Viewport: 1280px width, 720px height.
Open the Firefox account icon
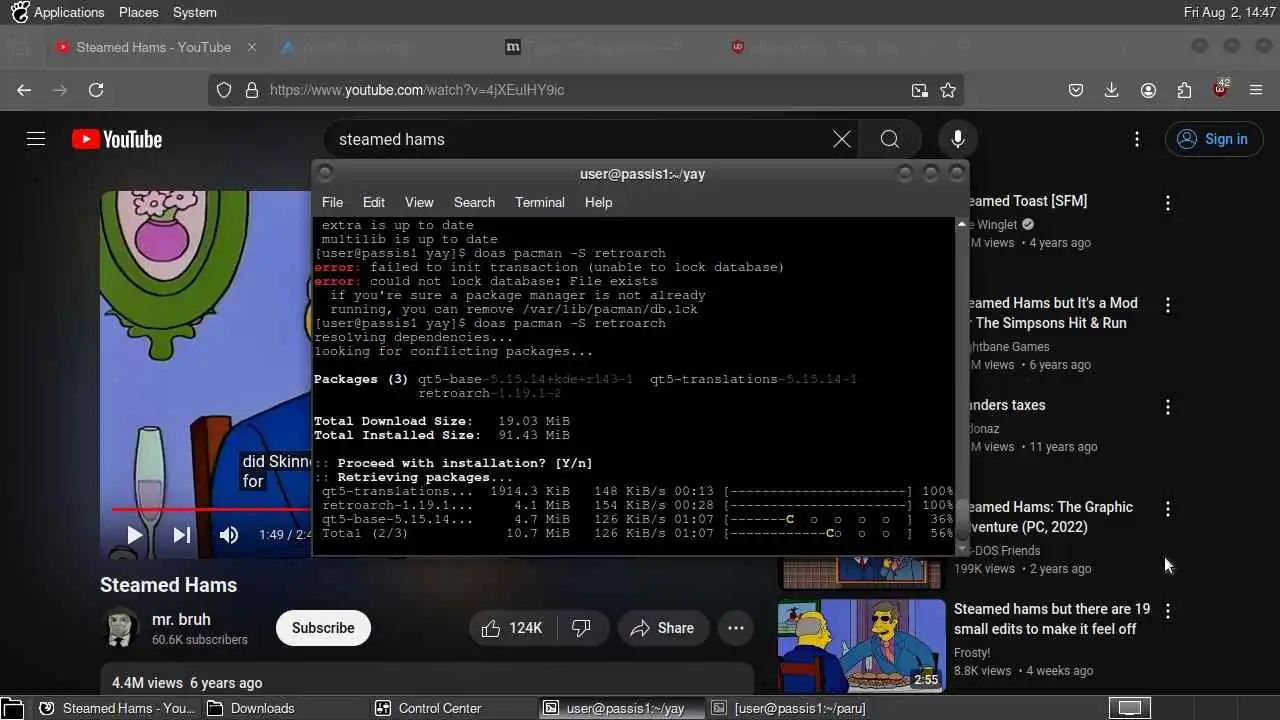(x=1148, y=90)
